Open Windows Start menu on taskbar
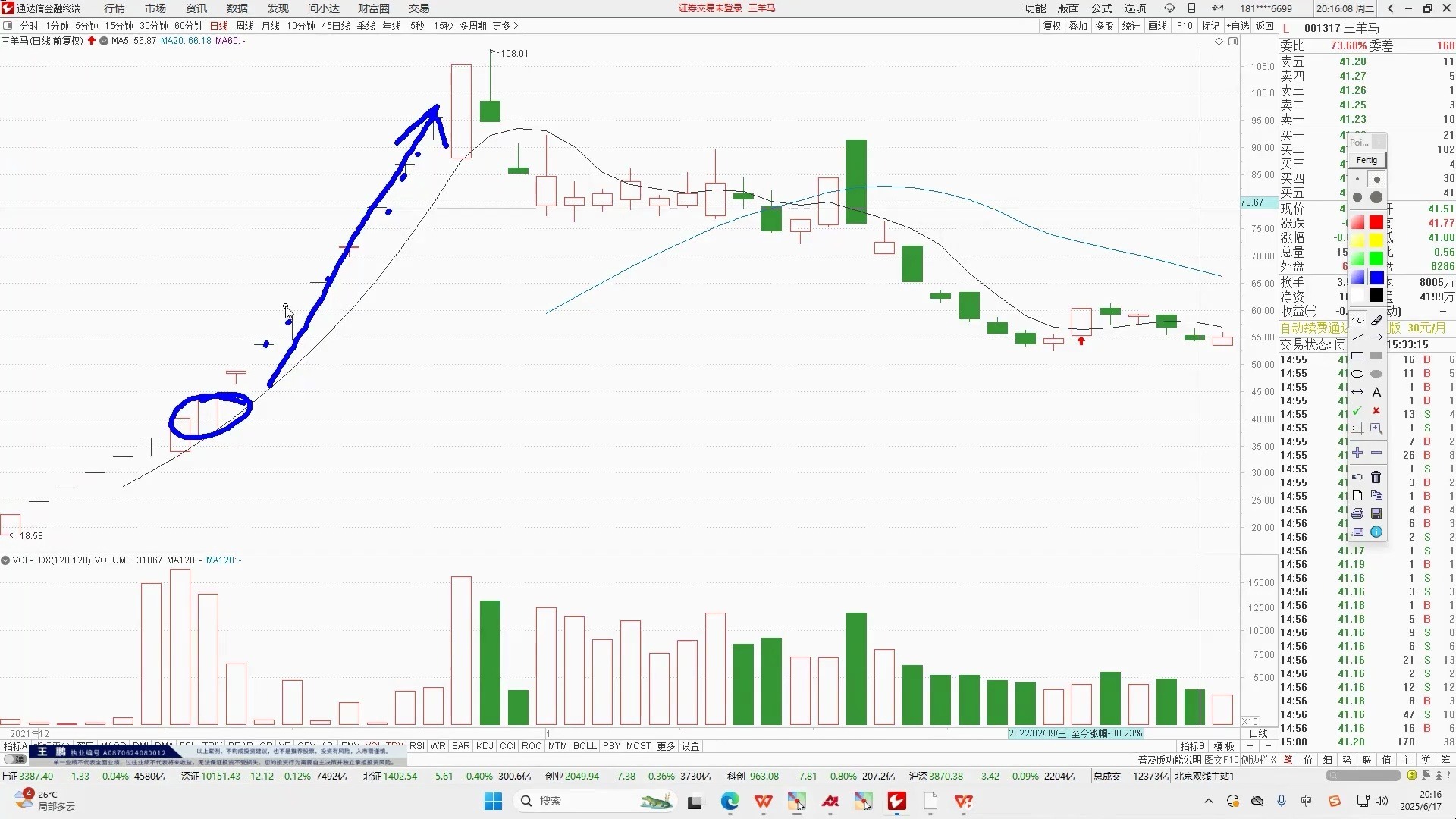Viewport: 1456px width, 819px height. 493,801
